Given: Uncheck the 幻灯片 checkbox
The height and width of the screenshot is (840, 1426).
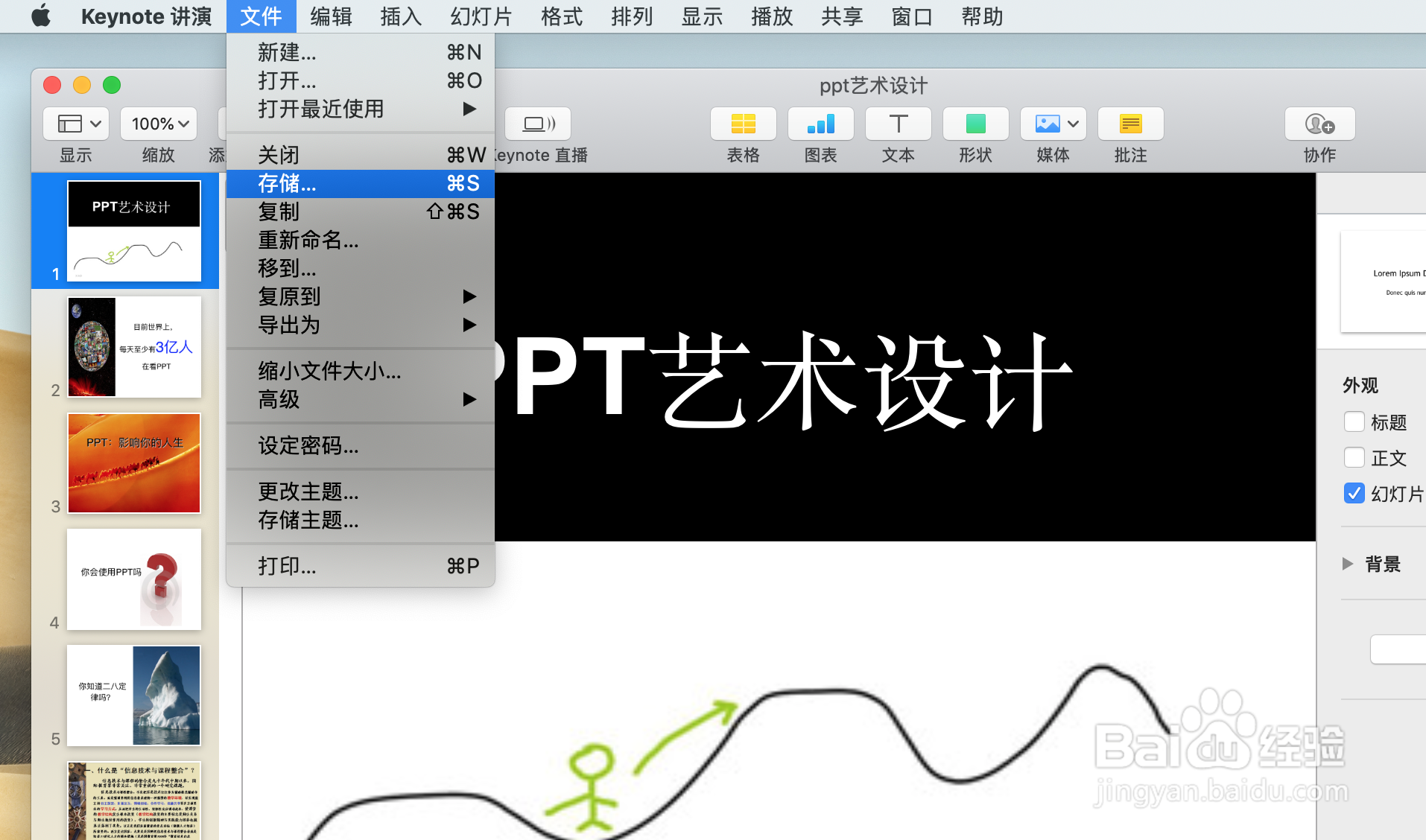Looking at the screenshot, I should click(1354, 493).
